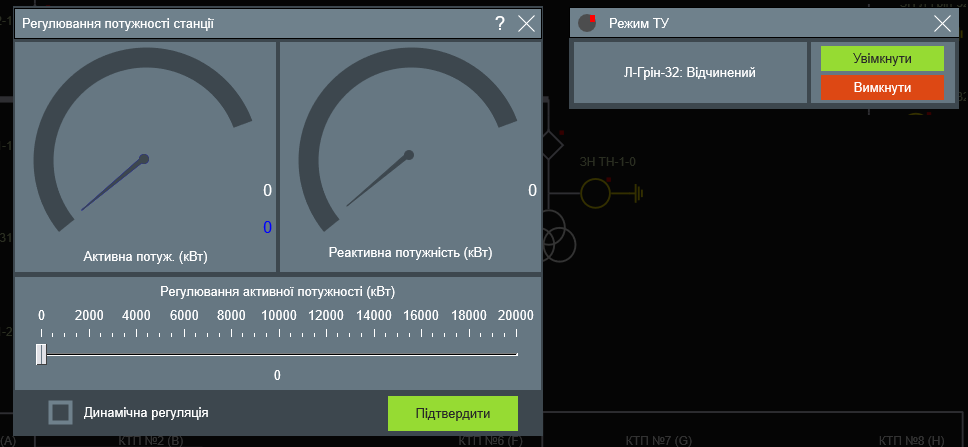
Task: Click the blue active power setpoint value
Action: coord(267,227)
